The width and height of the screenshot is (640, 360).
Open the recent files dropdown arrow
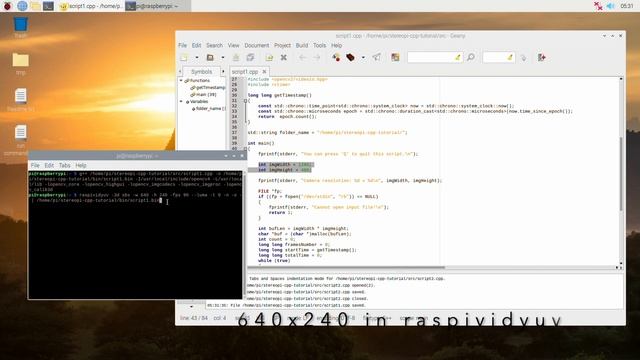222,58
